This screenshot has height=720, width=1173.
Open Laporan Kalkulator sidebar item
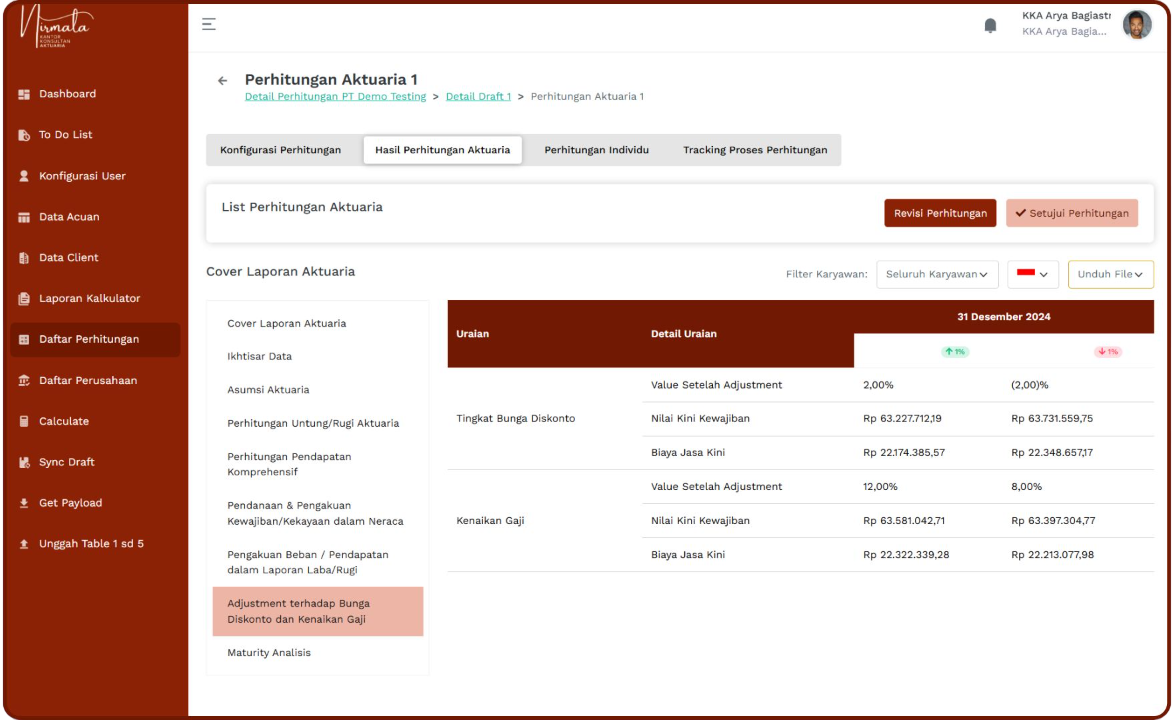(89, 299)
